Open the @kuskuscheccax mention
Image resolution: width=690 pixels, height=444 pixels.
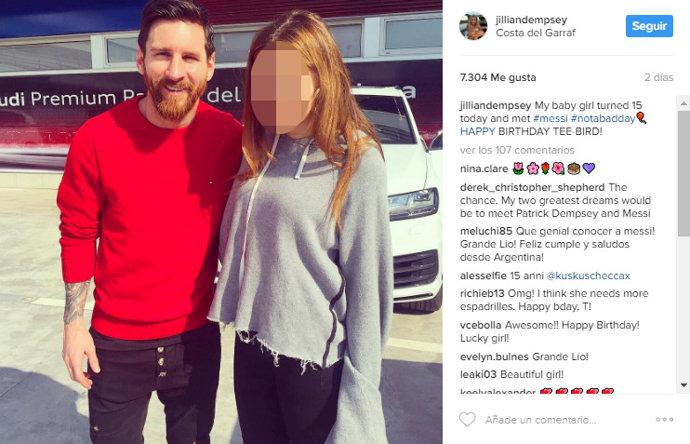coord(588,276)
